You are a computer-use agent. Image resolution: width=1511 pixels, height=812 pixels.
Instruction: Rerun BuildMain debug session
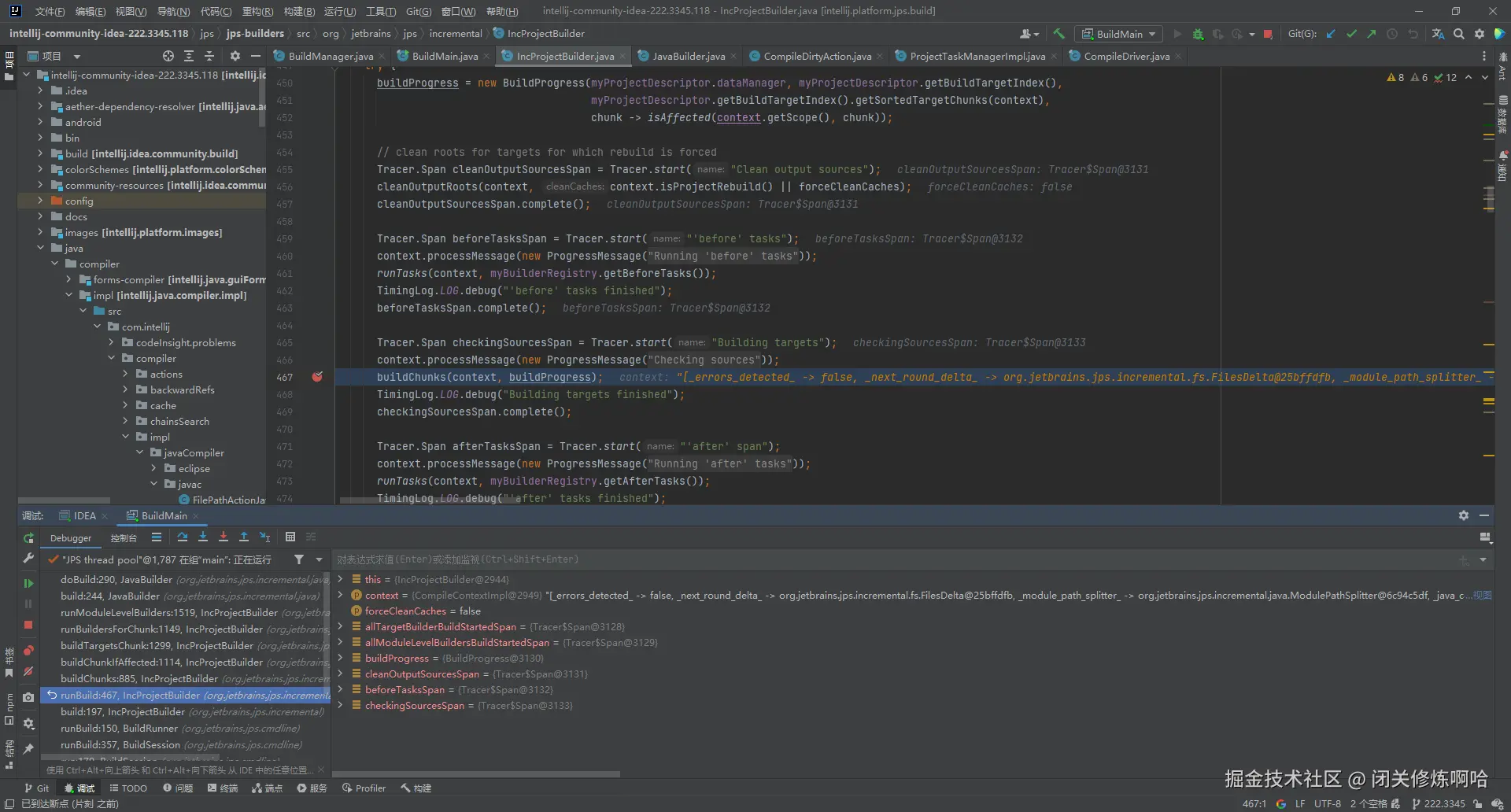[x=28, y=538]
